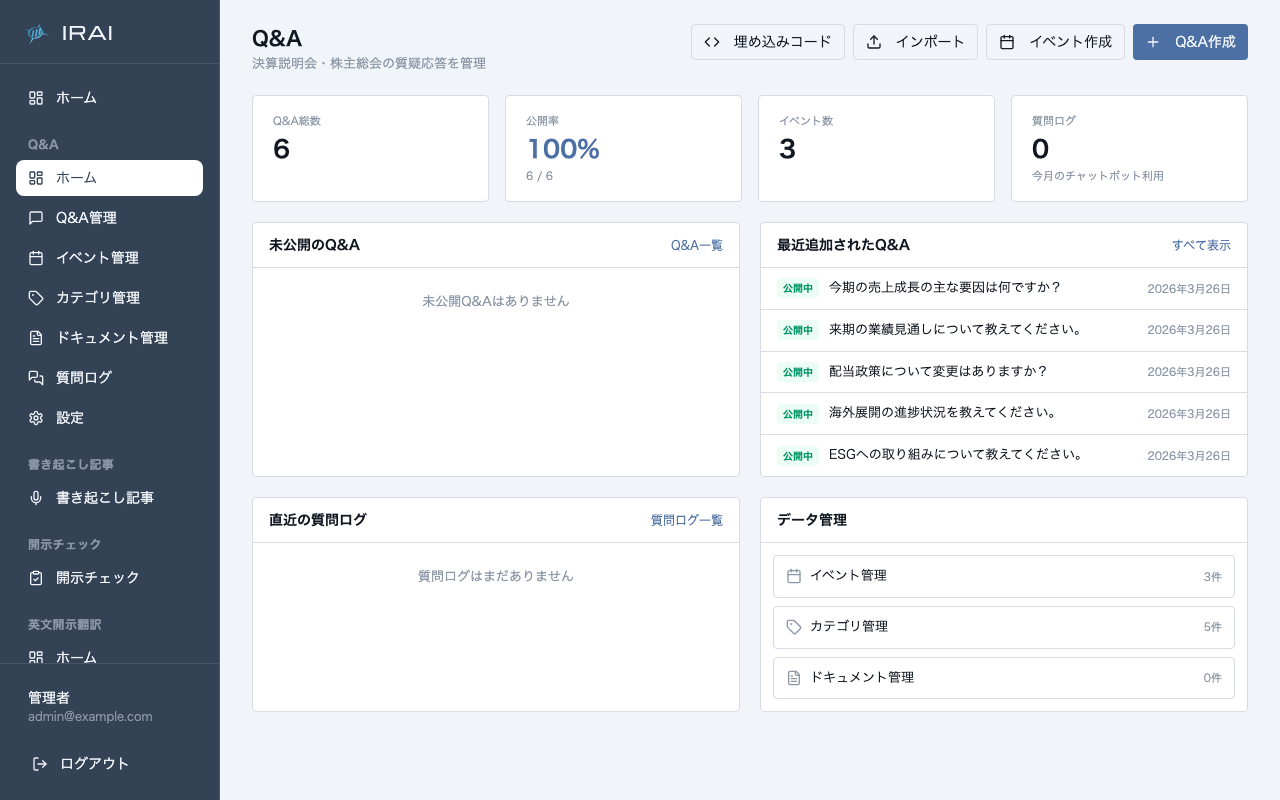Open カテゴリ管理 row in データ管理 panel
Image resolution: width=1280 pixels, height=800 pixels.
[x=1003, y=627]
